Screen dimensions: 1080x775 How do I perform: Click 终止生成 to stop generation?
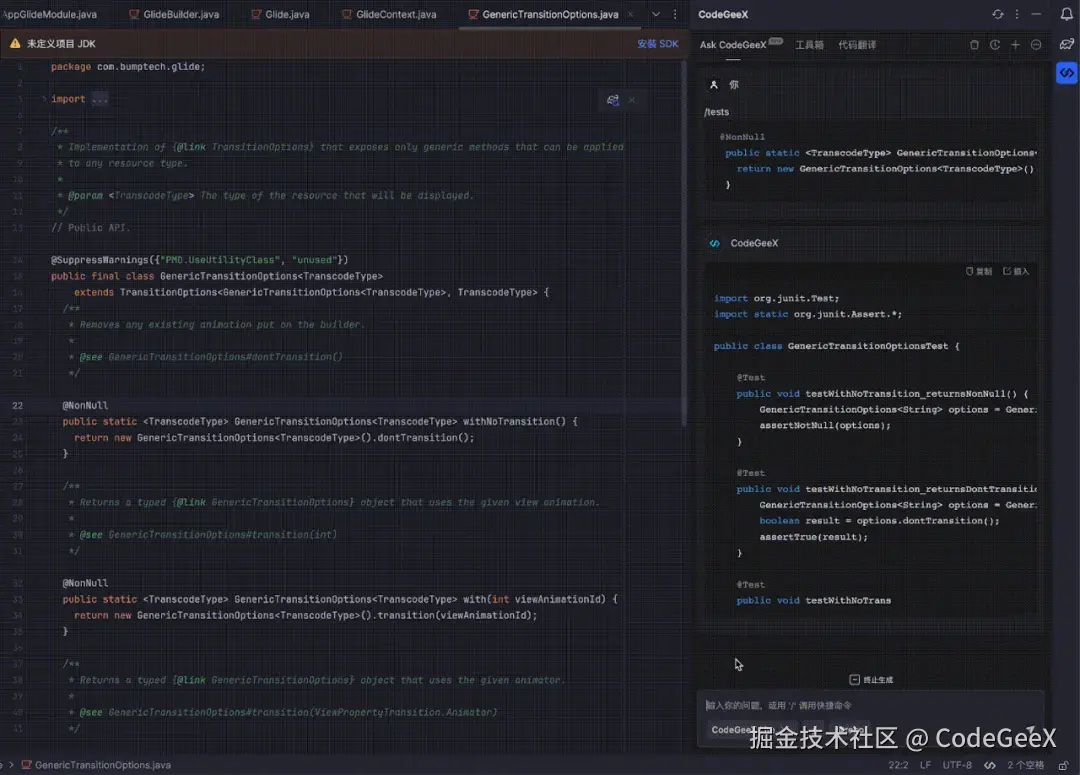(871, 680)
